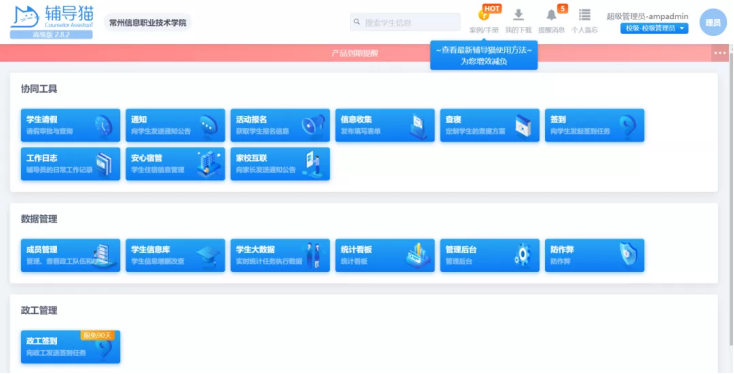Viewport: 734px width, 374px height.
Task: Open the 学生请假 tile
Action: [70, 125]
